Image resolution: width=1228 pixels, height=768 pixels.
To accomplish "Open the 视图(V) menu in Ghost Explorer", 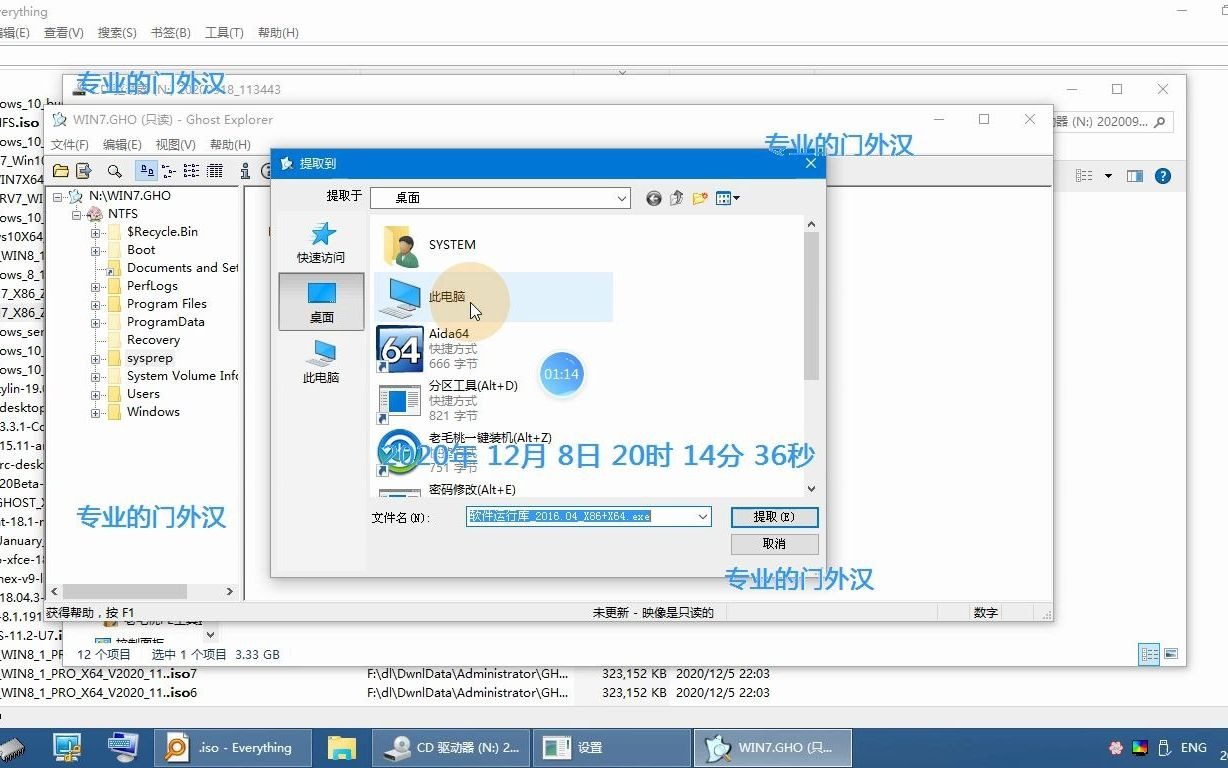I will [175, 144].
